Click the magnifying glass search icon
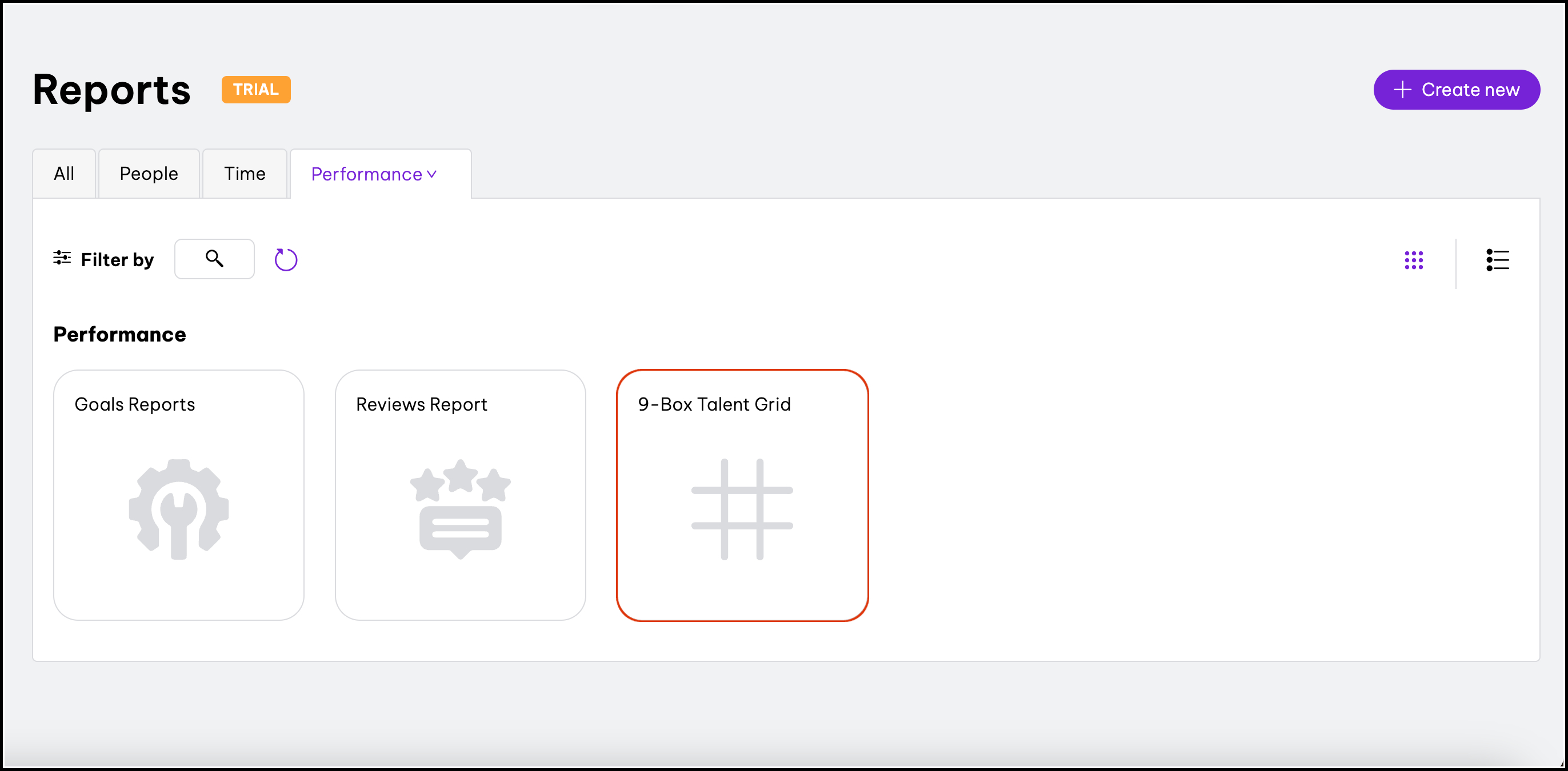This screenshot has width=1568, height=771. pyautogui.click(x=214, y=258)
